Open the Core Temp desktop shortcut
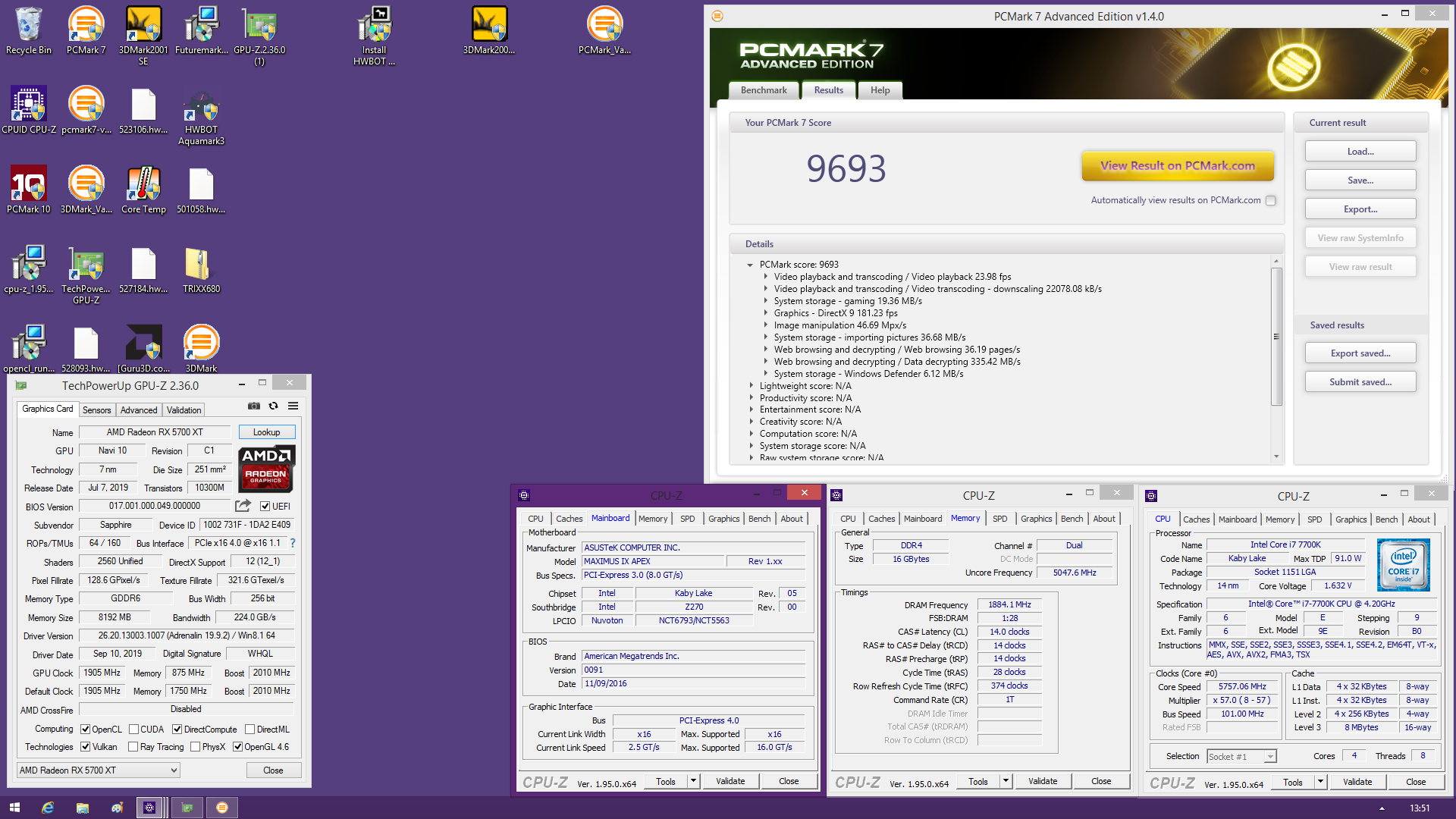 pyautogui.click(x=143, y=190)
